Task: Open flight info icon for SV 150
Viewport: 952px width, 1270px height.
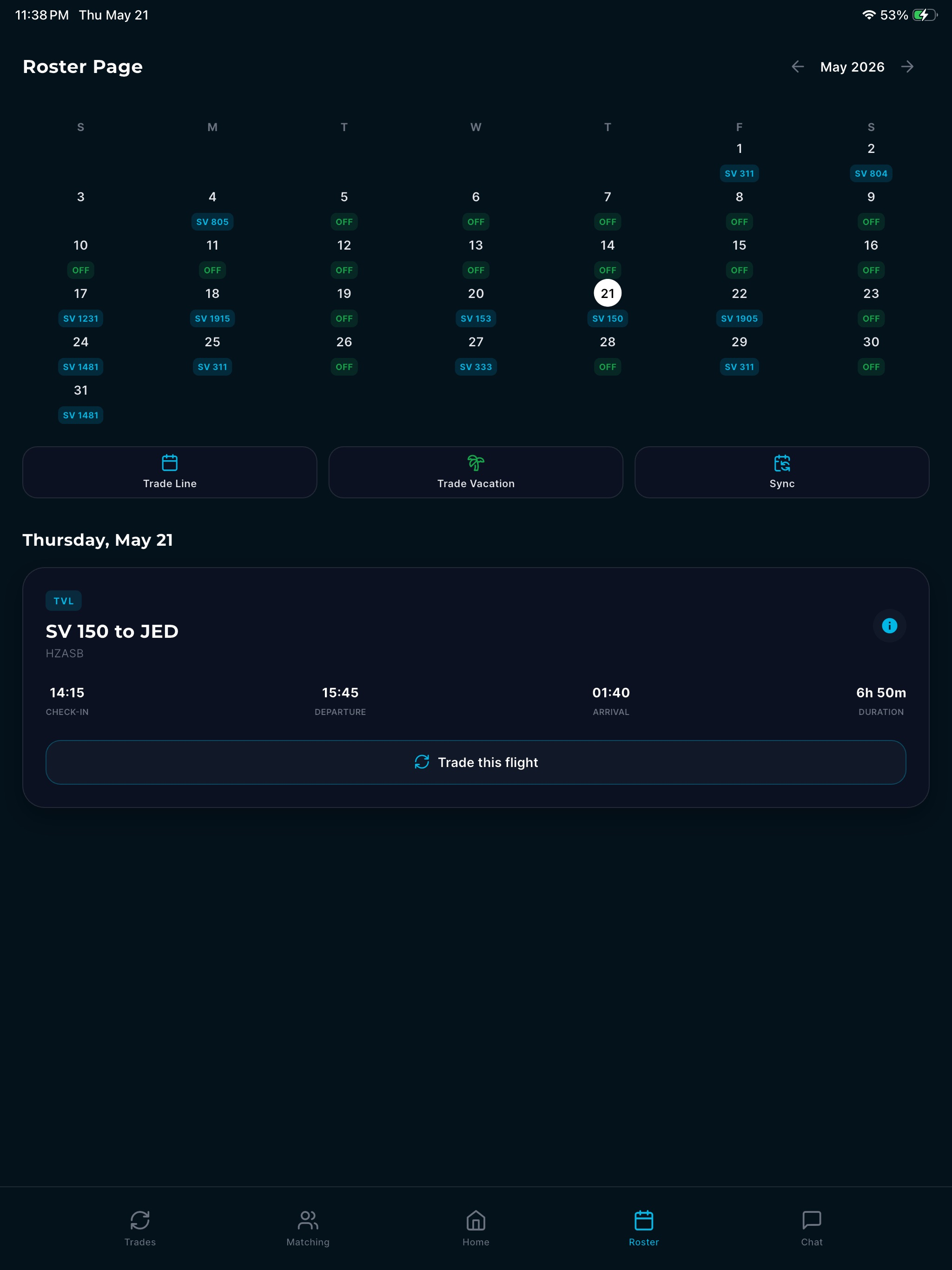Action: coord(889,625)
